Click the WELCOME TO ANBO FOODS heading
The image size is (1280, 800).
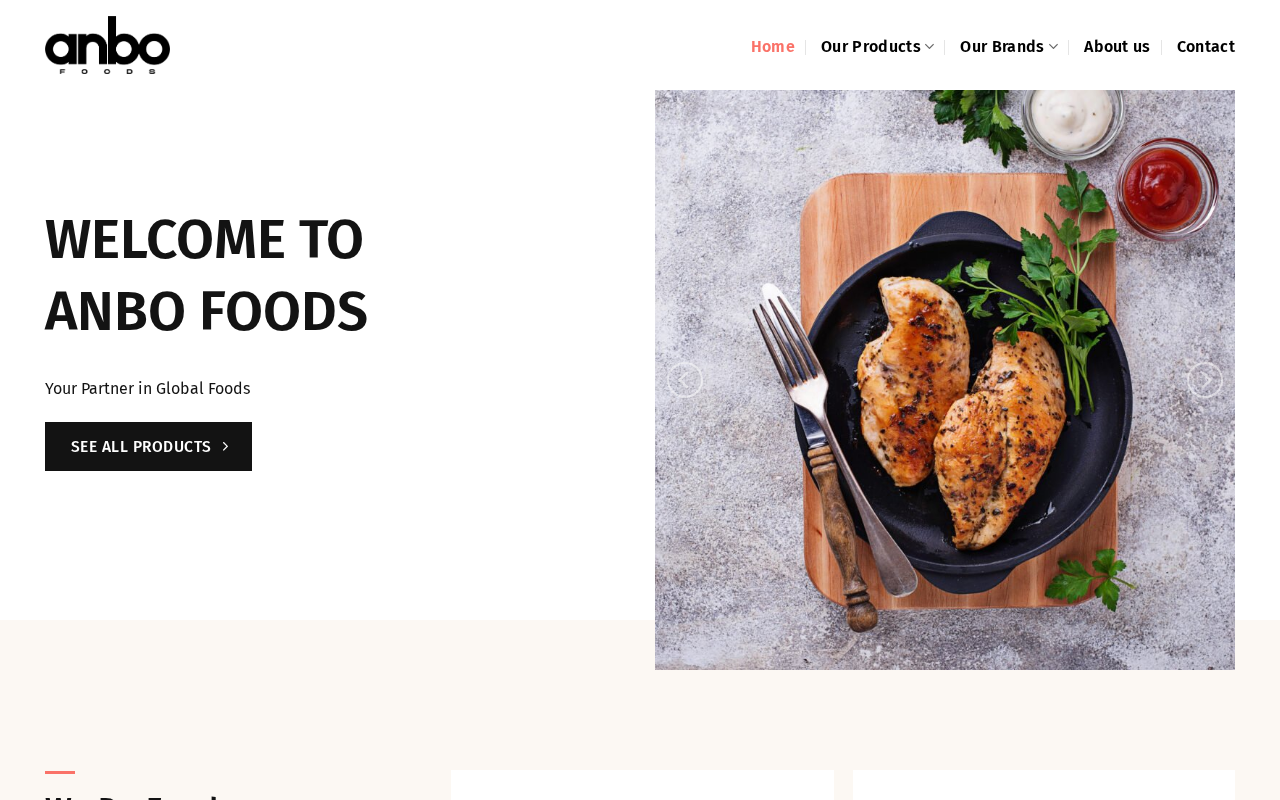(206, 275)
